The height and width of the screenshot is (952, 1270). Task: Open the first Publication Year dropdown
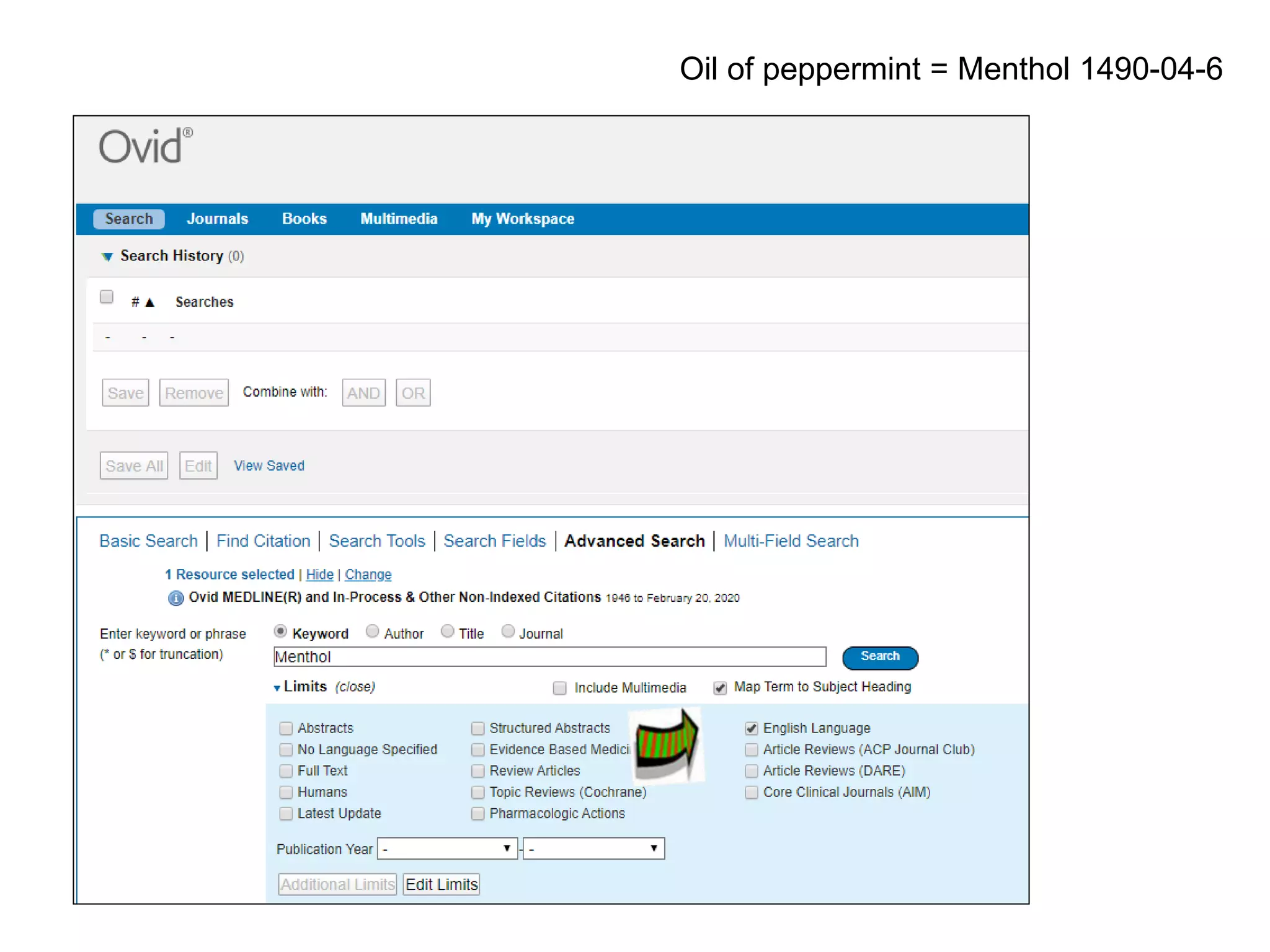(447, 848)
